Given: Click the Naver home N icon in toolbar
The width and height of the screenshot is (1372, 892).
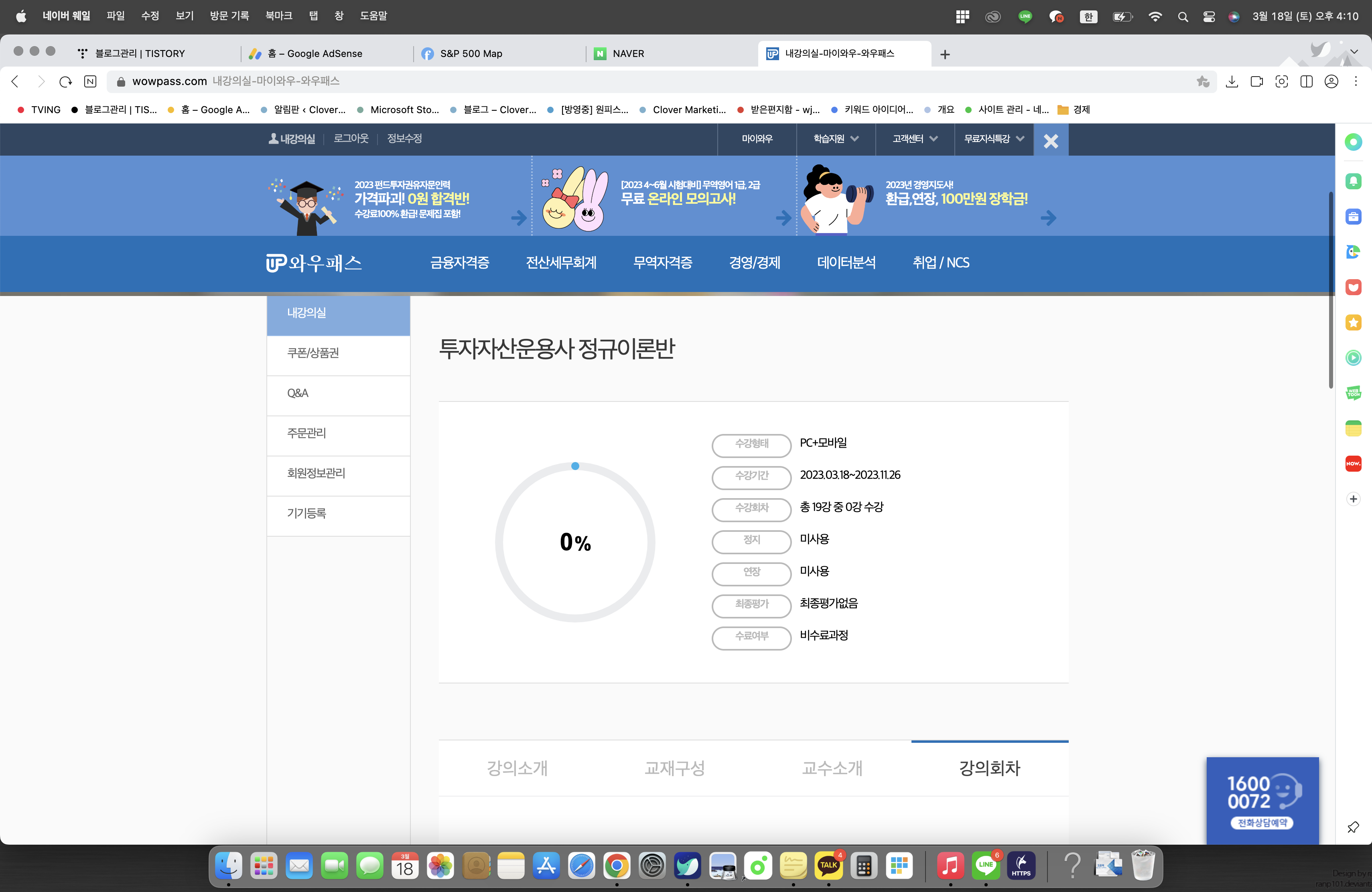Looking at the screenshot, I should point(91,82).
